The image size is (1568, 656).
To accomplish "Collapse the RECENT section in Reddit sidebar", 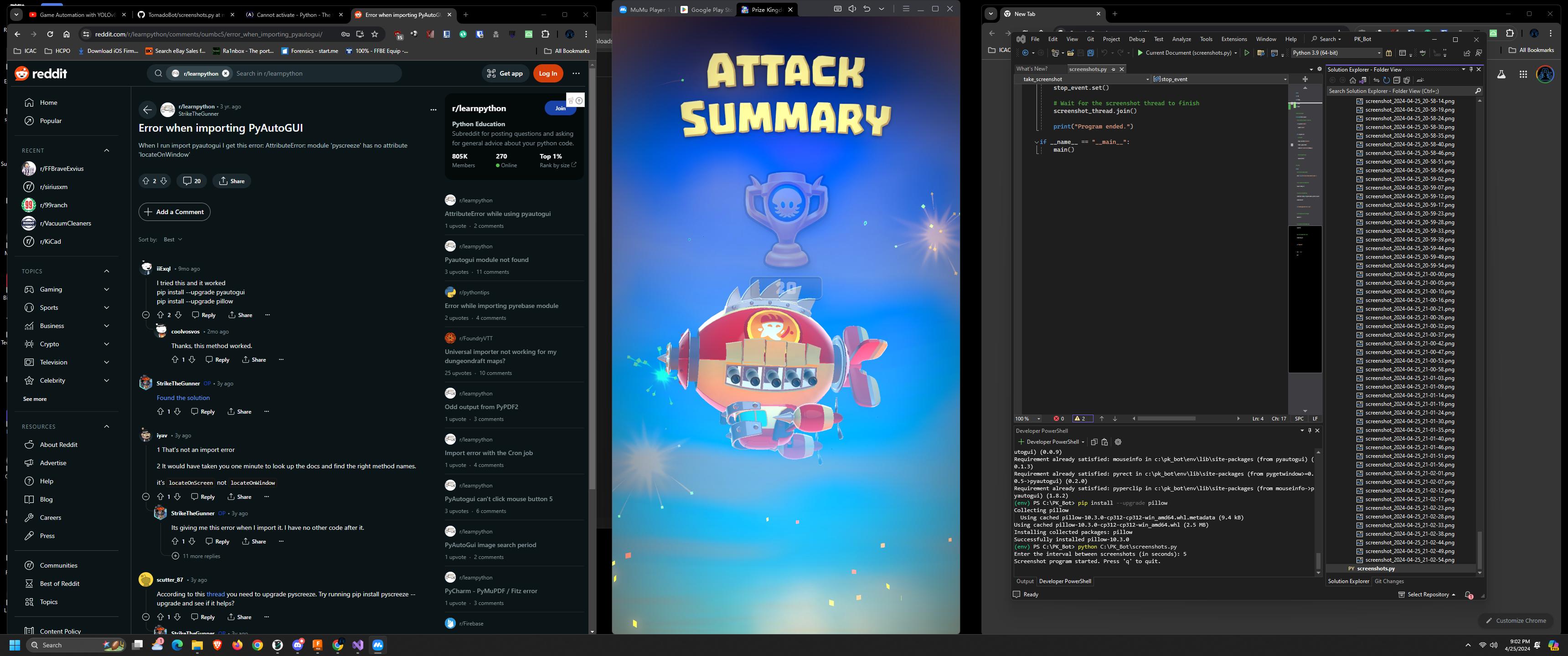I will [107, 150].
